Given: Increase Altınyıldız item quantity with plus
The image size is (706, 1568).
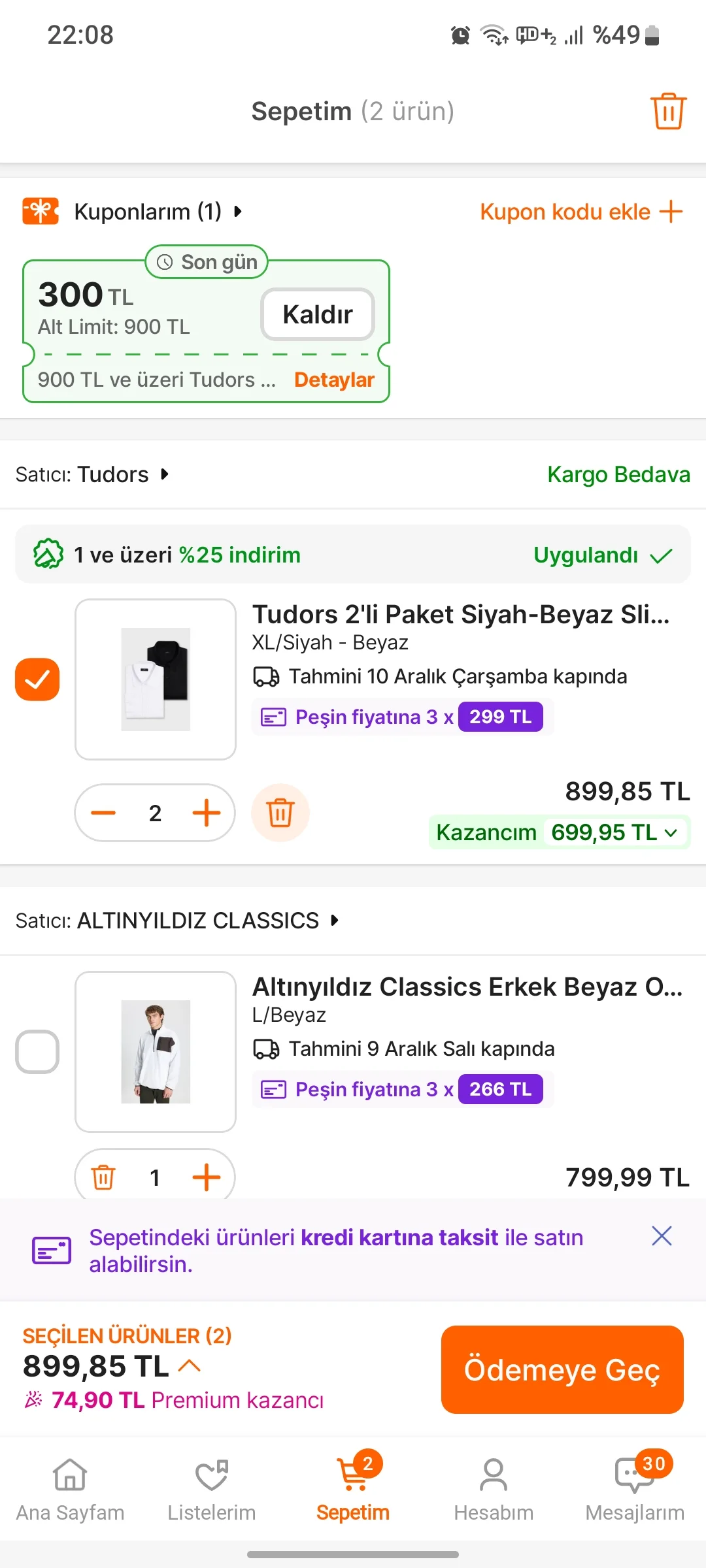Looking at the screenshot, I should coord(207,1177).
